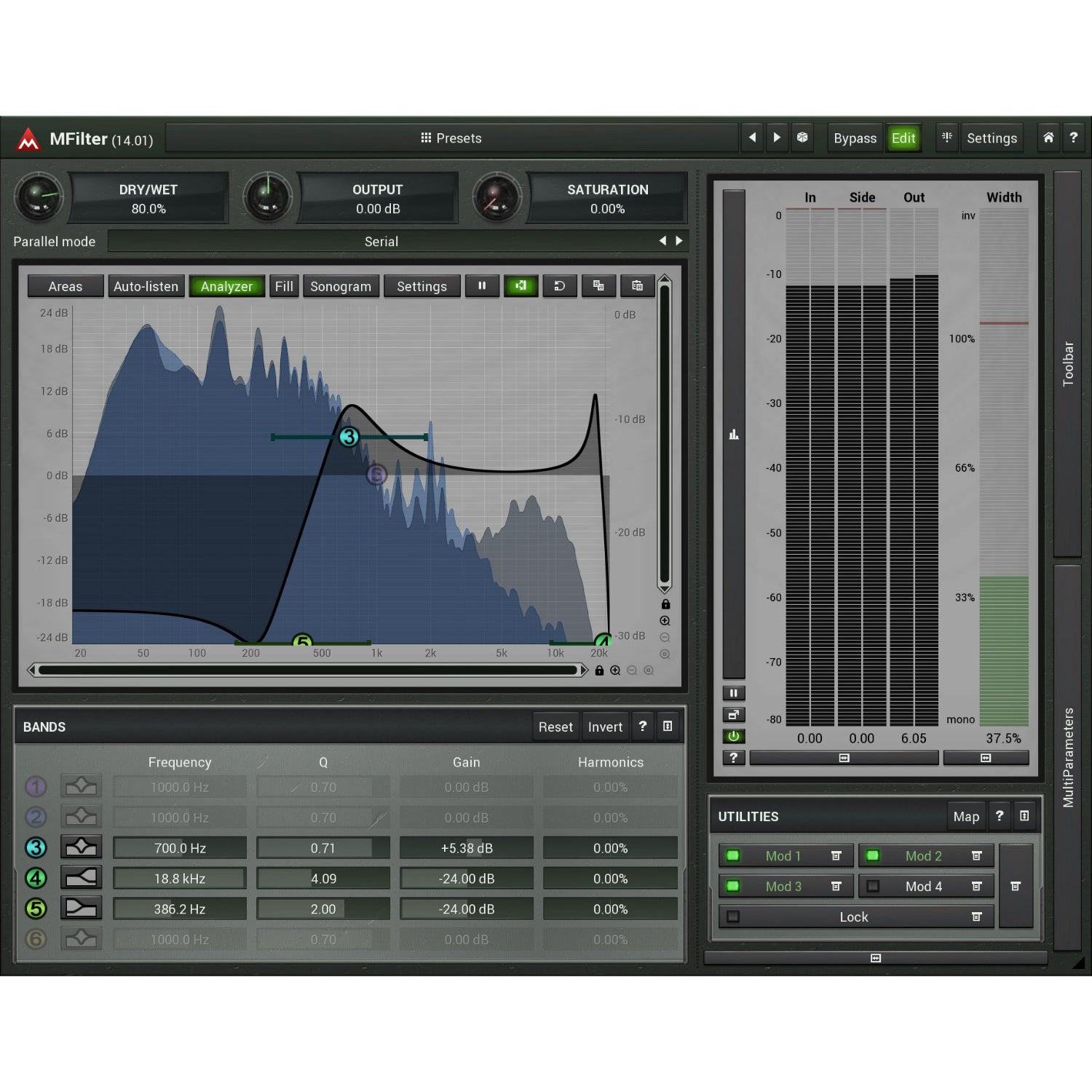The height and width of the screenshot is (1092, 1092).
Task: Open the MultiParameters side tab
Action: point(1067,757)
